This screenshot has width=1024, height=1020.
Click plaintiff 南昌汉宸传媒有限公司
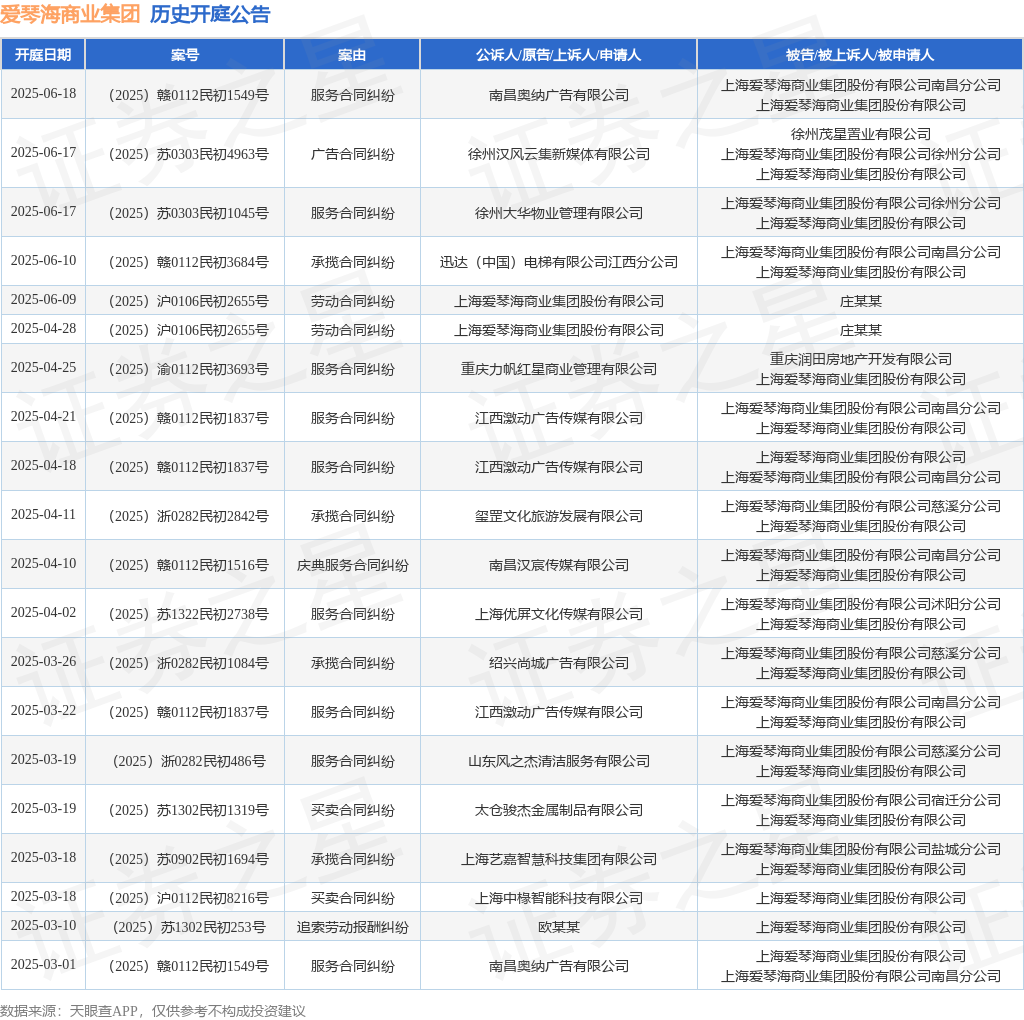point(559,565)
